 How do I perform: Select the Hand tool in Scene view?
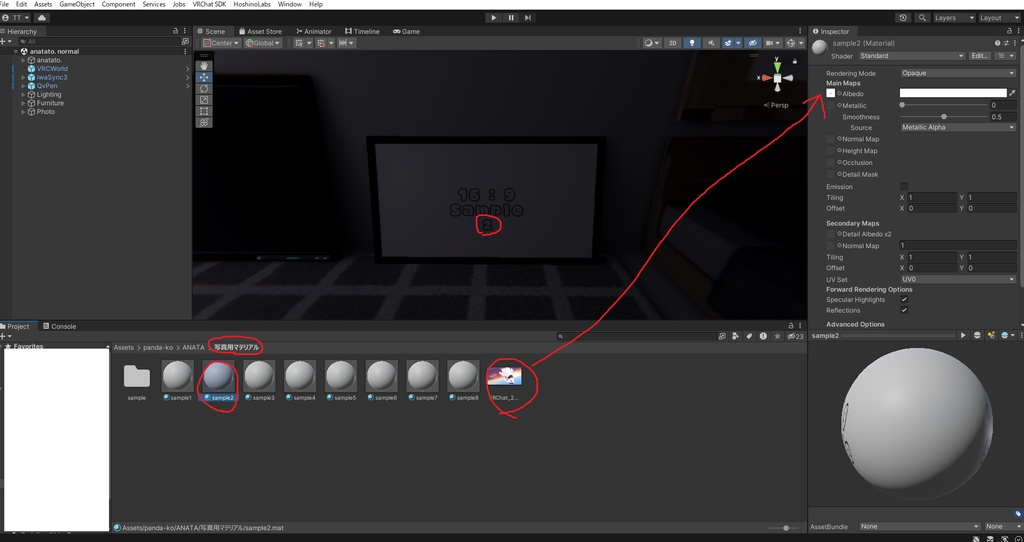click(204, 66)
